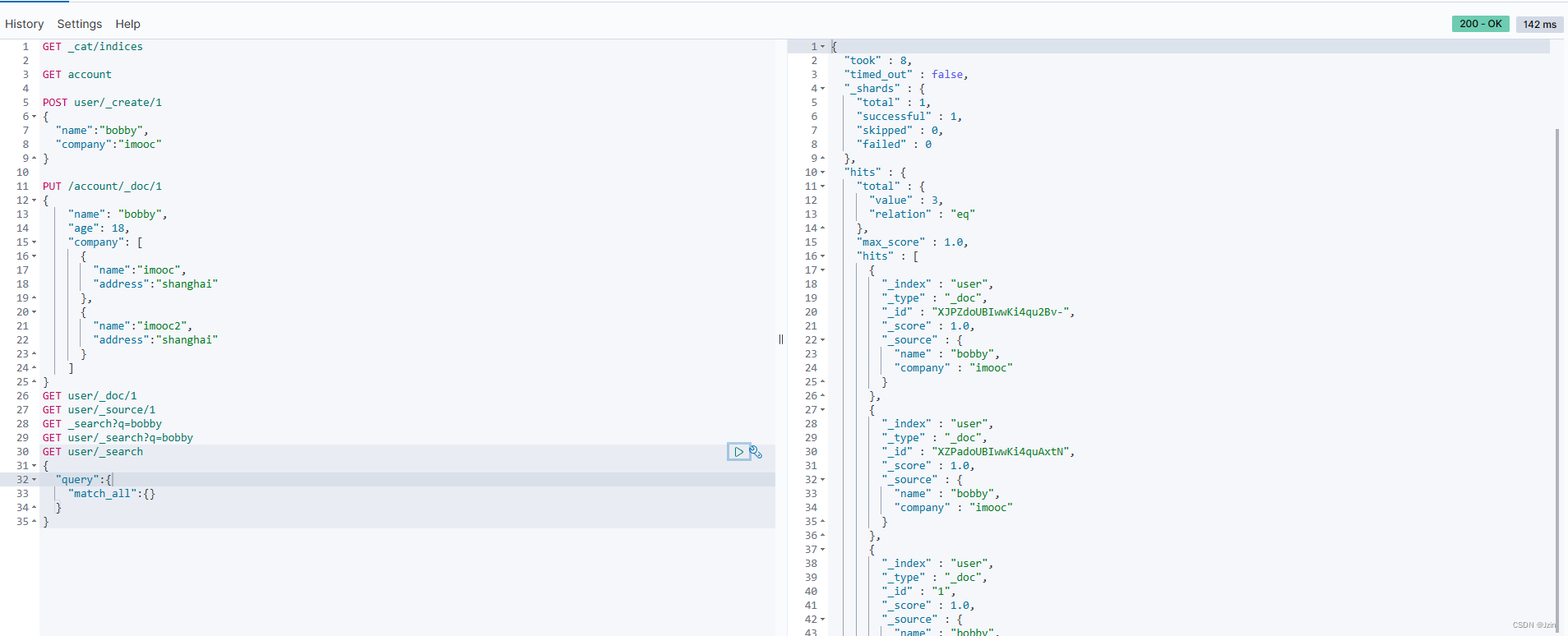Click the "GET user/_search" request line
The height and width of the screenshot is (636, 1568).
[x=93, y=452]
